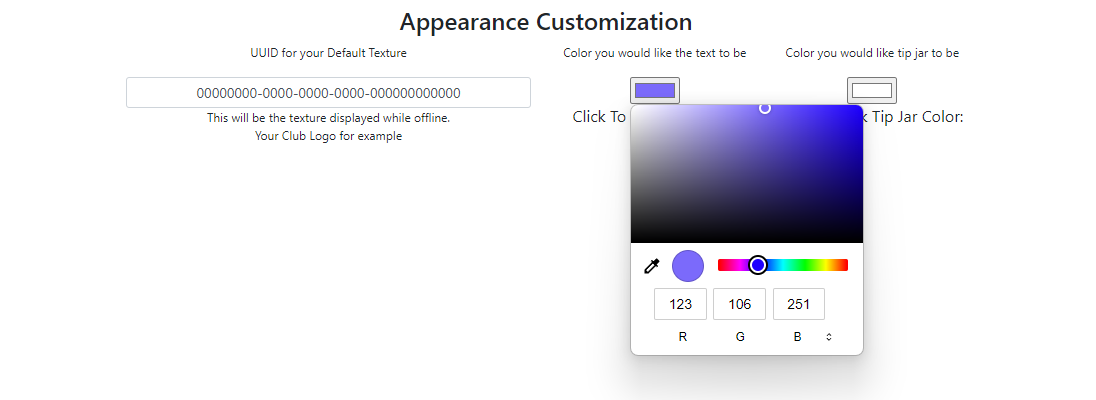
Task: Click the 'Color you would like tip jar to be' label
Action: click(872, 53)
